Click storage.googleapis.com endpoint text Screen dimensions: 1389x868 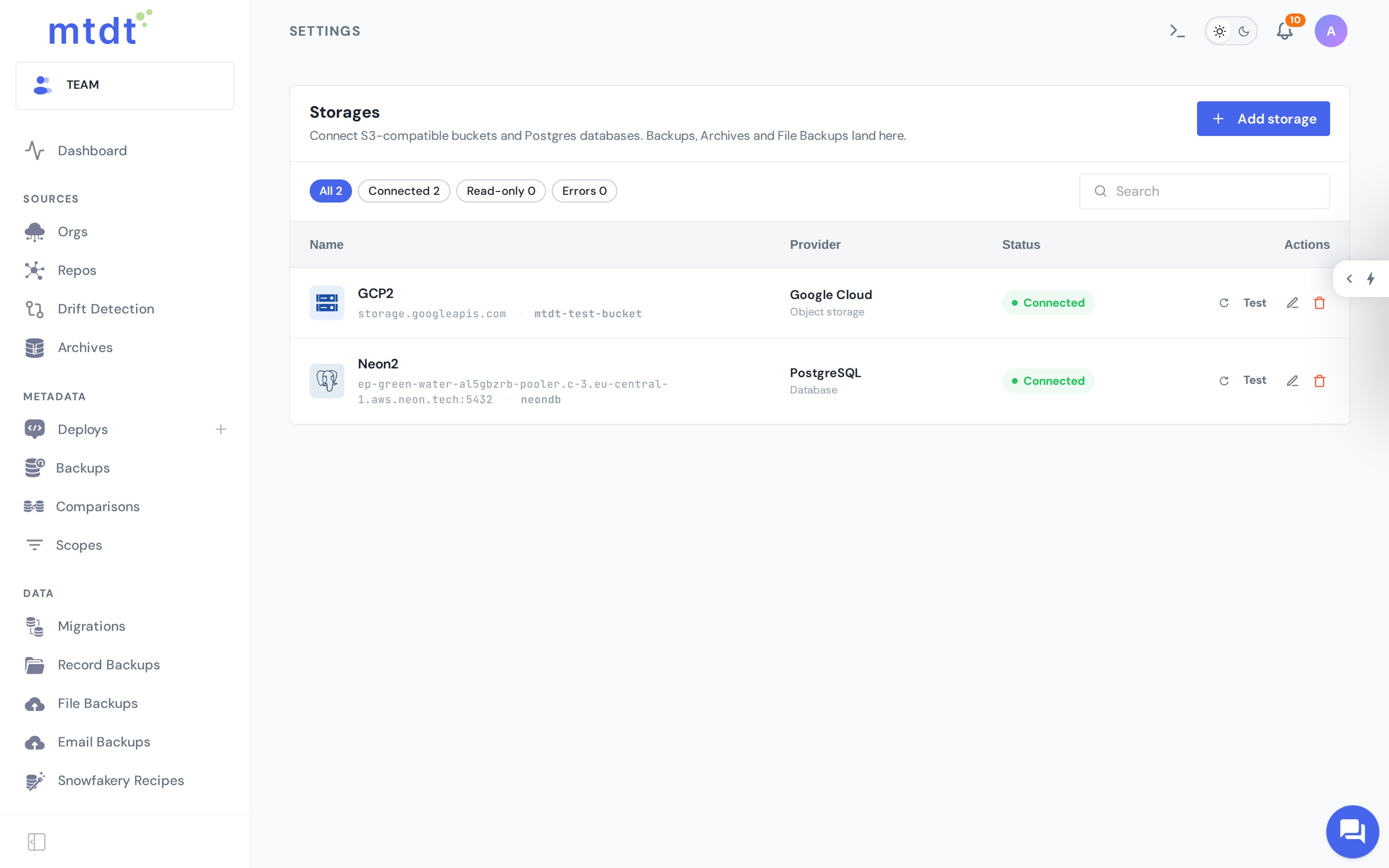[x=432, y=314]
